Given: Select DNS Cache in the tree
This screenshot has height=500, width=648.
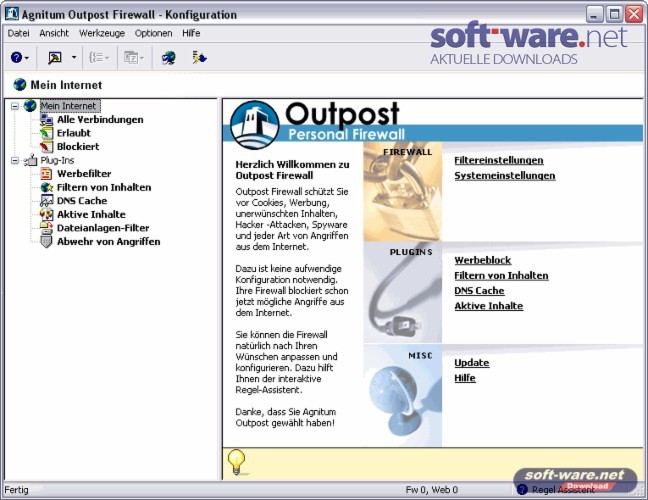Looking at the screenshot, I should [82, 201].
